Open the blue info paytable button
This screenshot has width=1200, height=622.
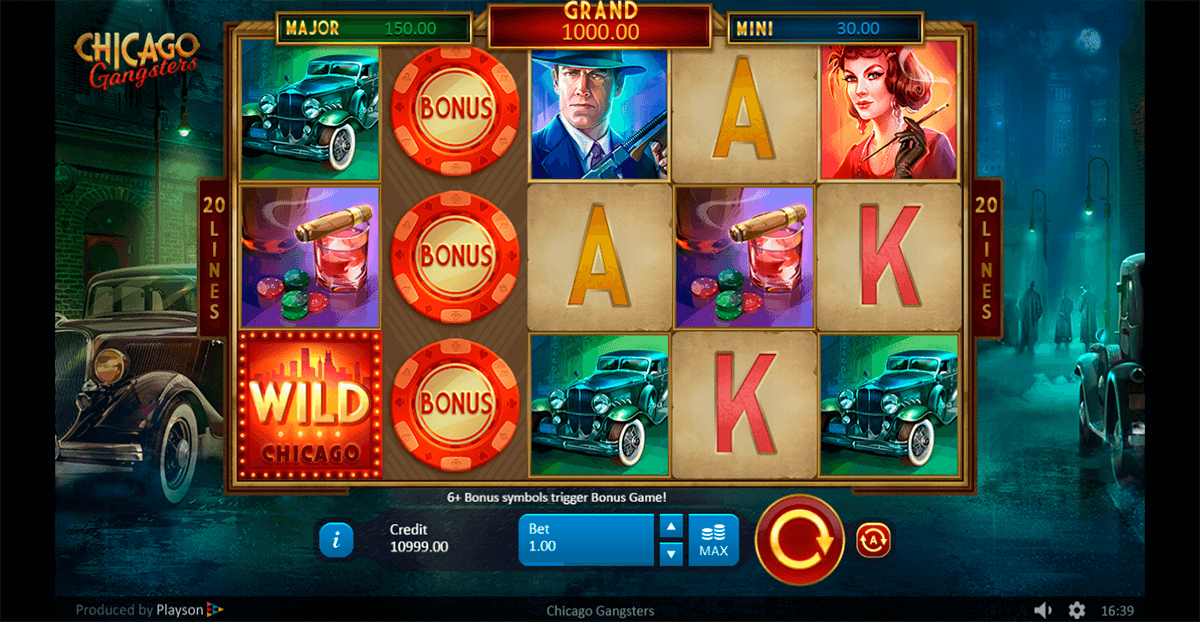(x=336, y=540)
